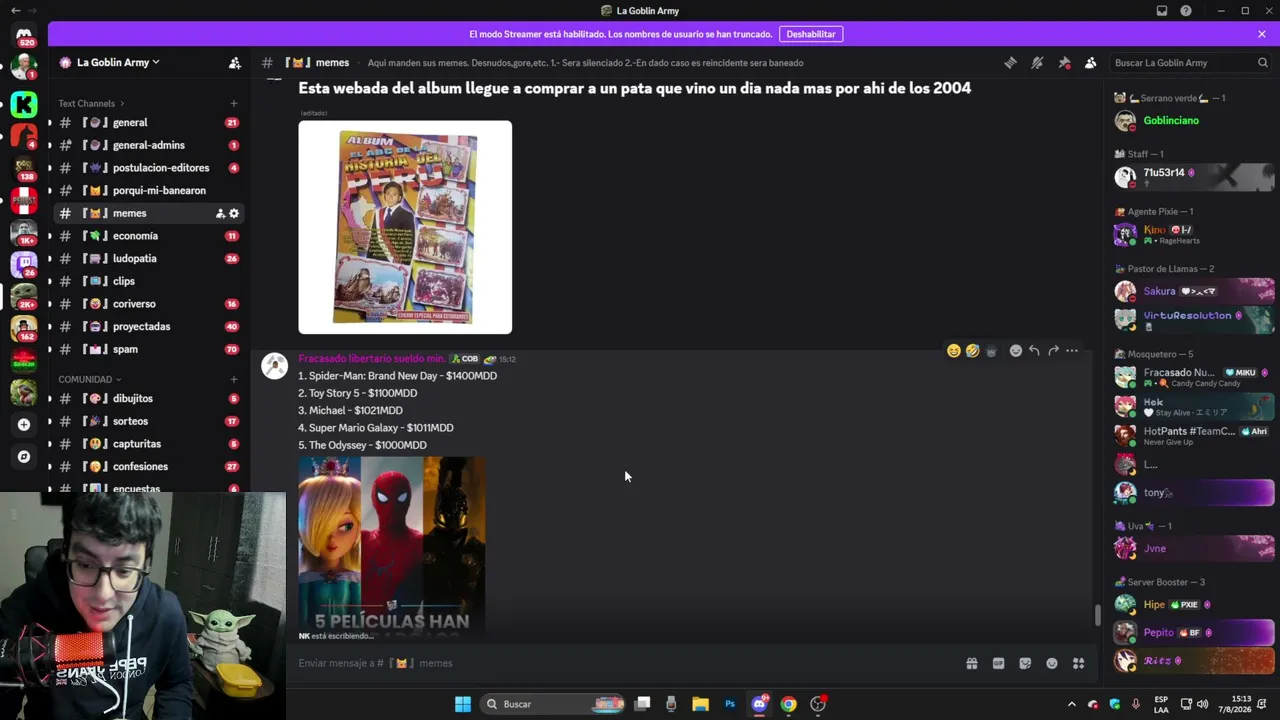Add a channel to COMUNIDAD with the plus
Image resolution: width=1280 pixels, height=720 pixels.
click(234, 379)
